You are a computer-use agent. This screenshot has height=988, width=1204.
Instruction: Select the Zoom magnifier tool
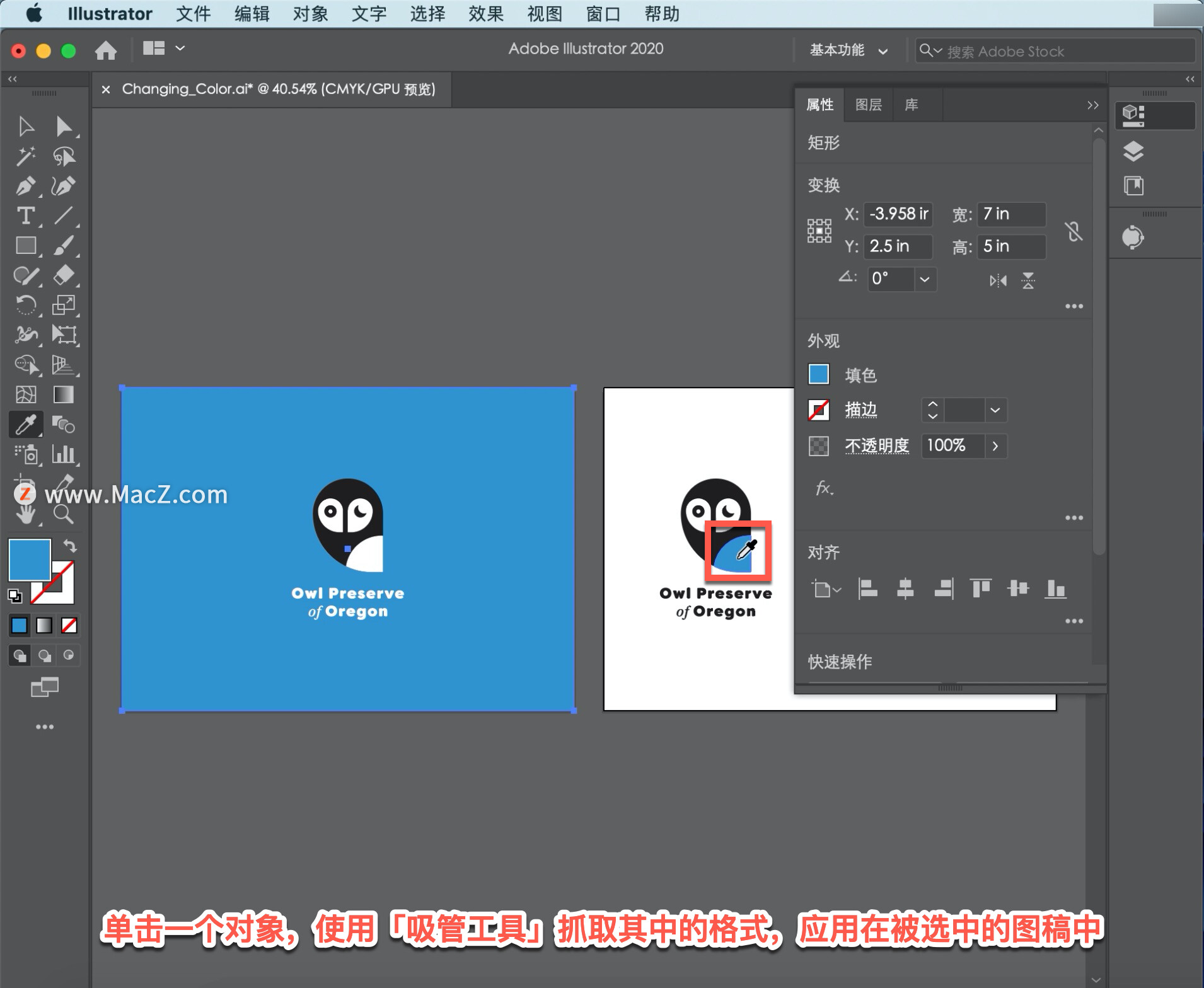tap(64, 514)
